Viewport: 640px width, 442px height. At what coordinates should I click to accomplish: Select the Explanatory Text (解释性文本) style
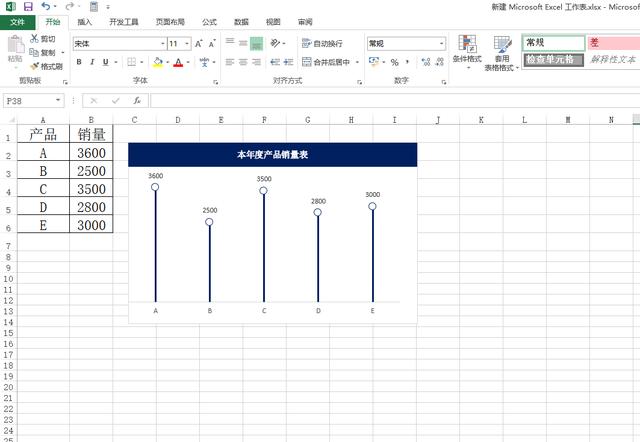pyautogui.click(x=613, y=60)
